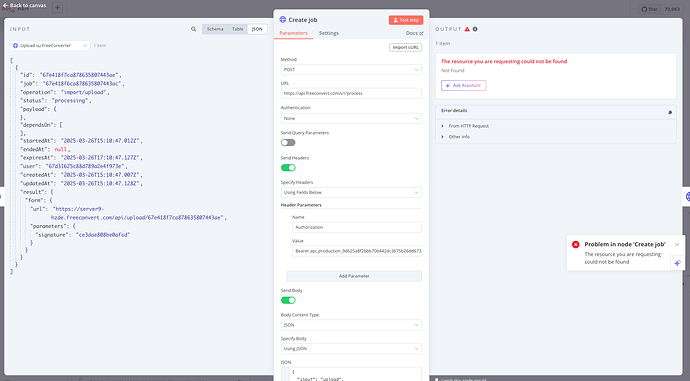The image size is (690, 381).
Task: Click the GitHub Star icon button
Action: click(649, 9)
